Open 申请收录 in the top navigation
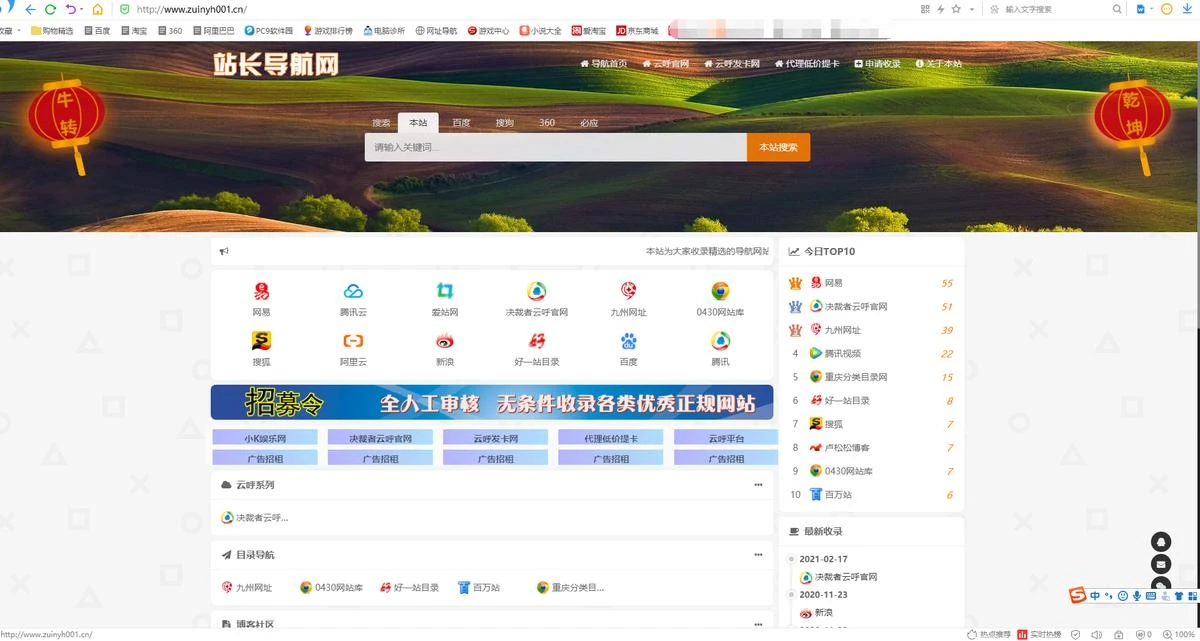The width and height of the screenshot is (1200, 641). [877, 64]
